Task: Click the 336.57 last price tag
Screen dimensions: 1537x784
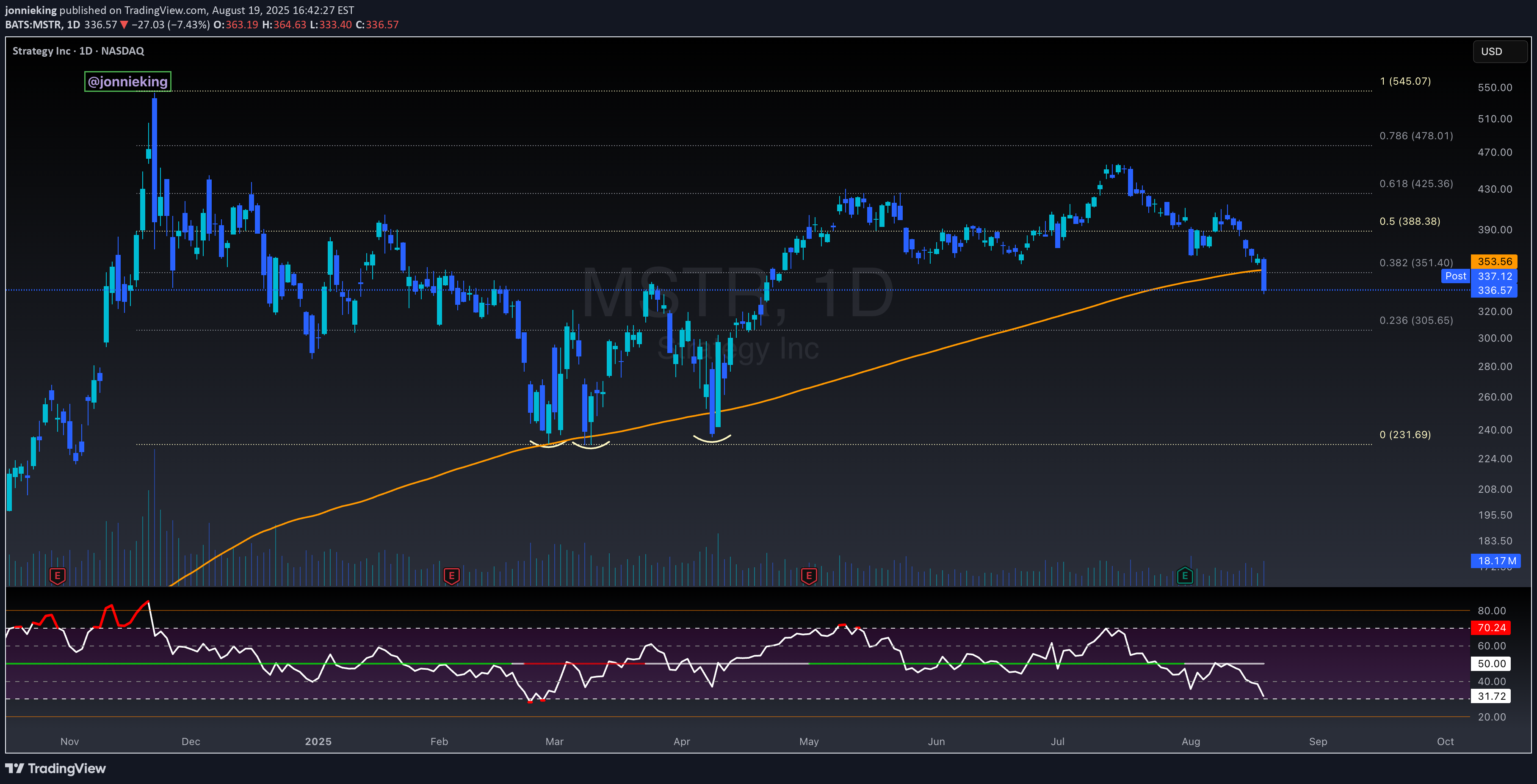Action: 1494,290
